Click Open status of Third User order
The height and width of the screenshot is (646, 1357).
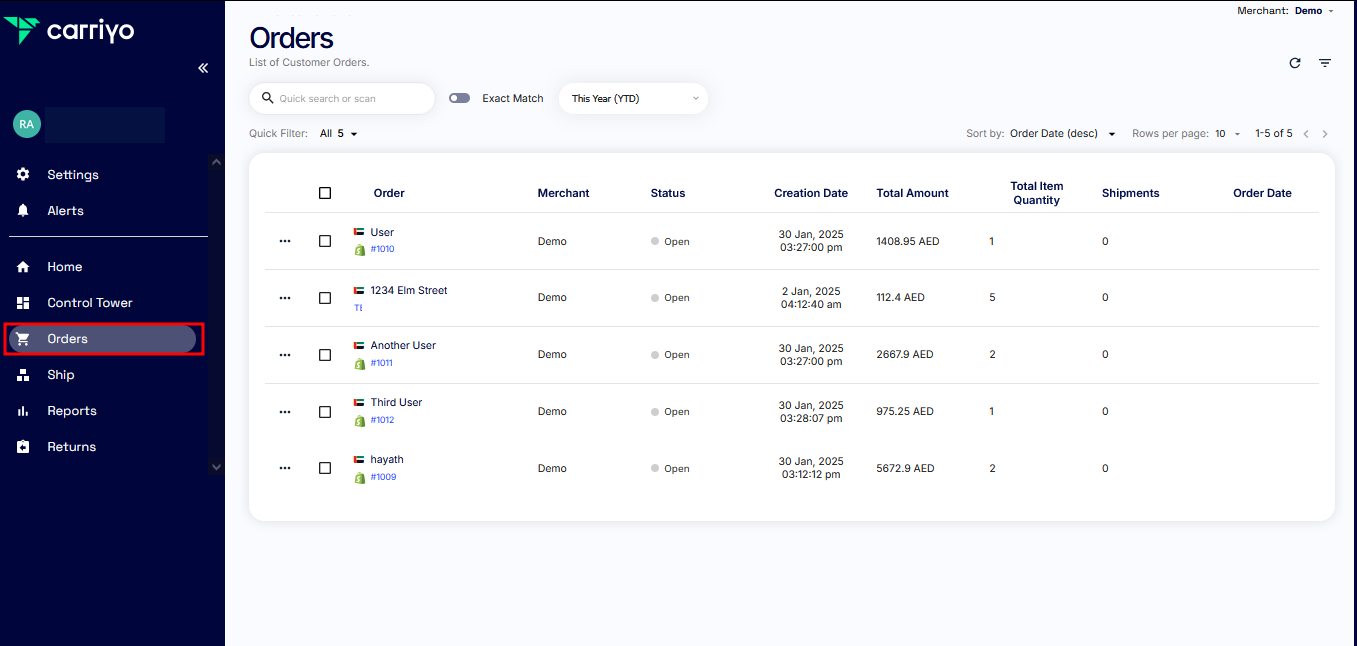coord(670,412)
